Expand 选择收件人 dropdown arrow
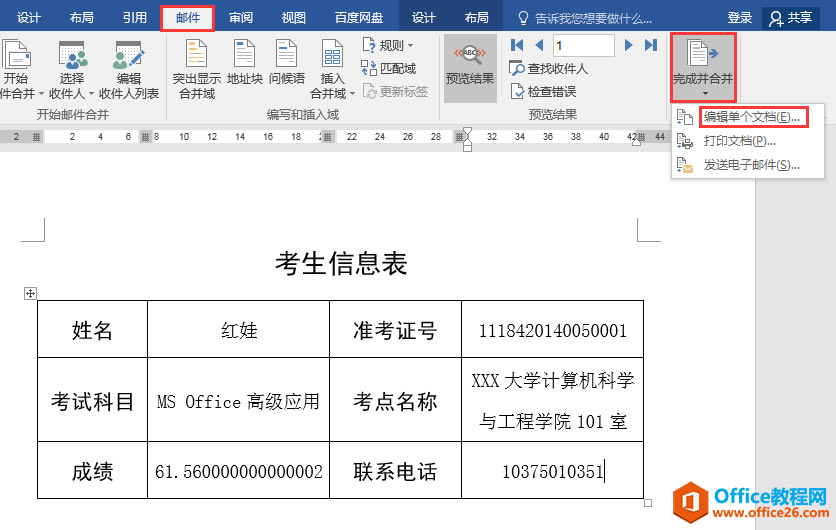 pos(91,94)
